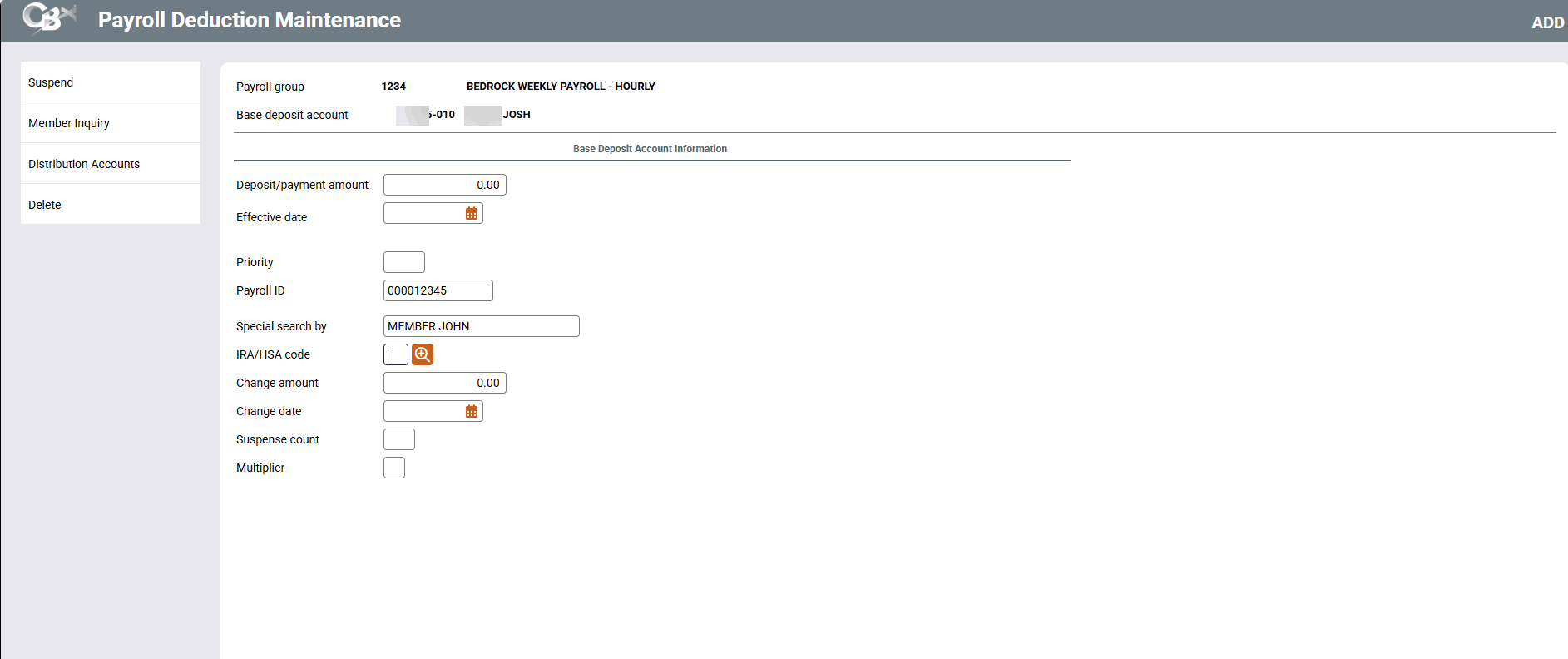
Task: Go to Distribution Accounts
Action: pyautogui.click(x=84, y=164)
